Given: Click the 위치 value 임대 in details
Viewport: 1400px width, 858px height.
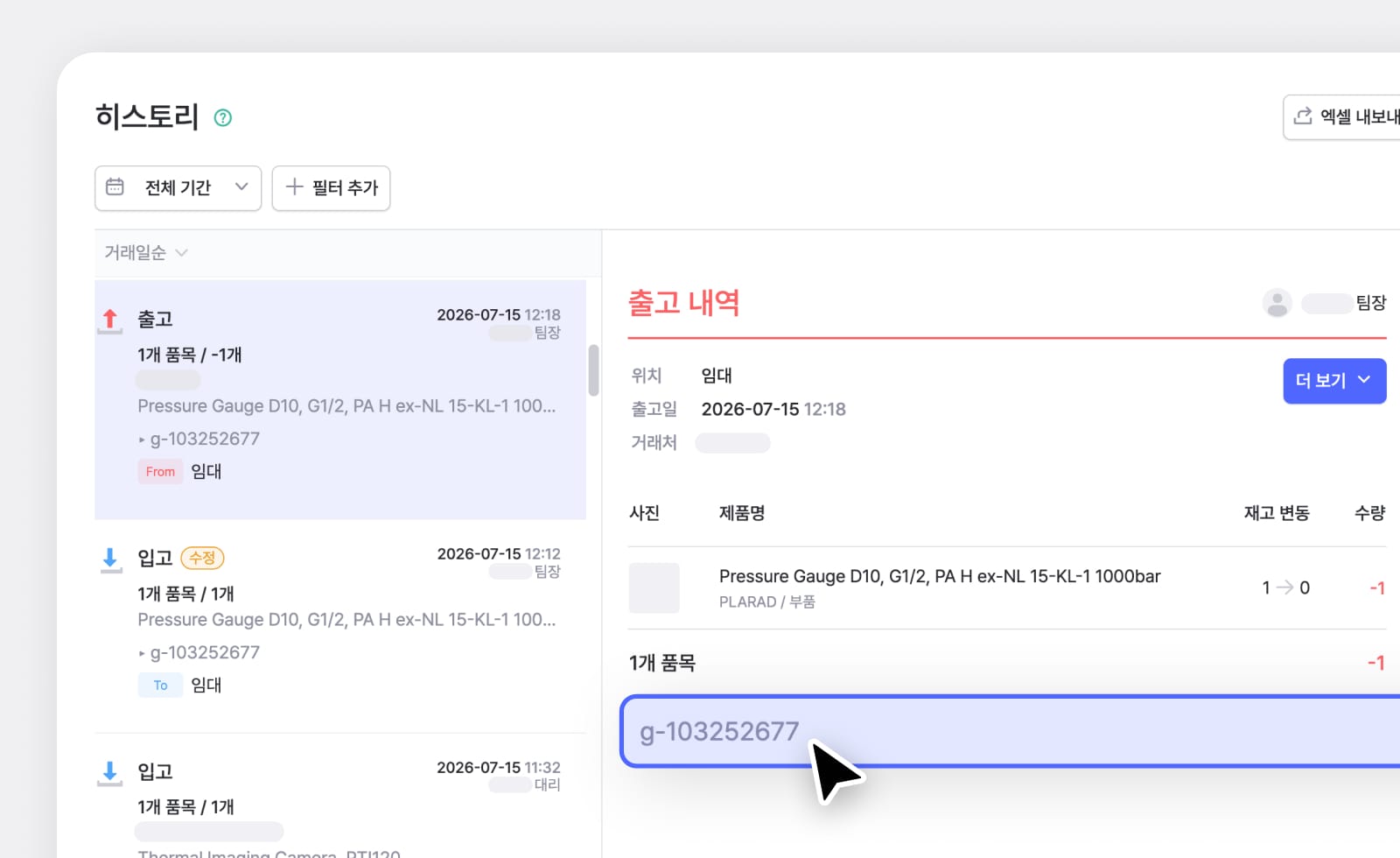Looking at the screenshot, I should [717, 376].
